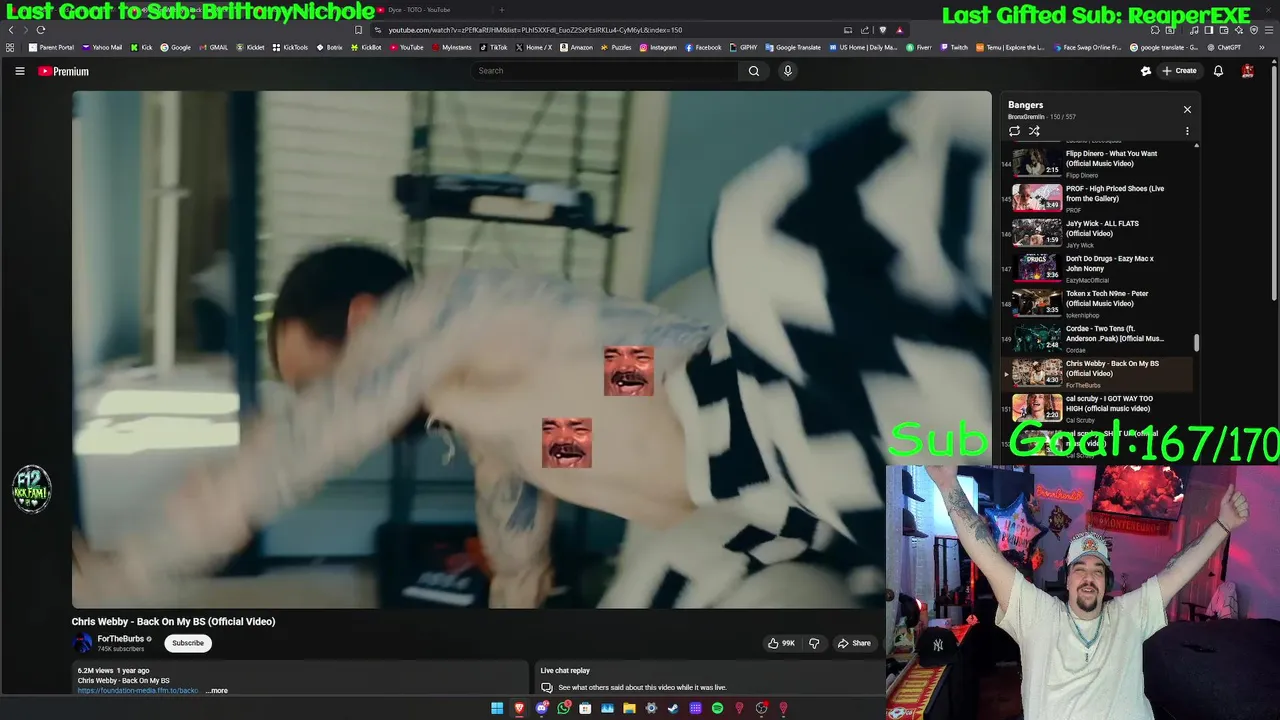The image size is (1280, 720).
Task: Open the account avatar menu
Action: (1247, 71)
